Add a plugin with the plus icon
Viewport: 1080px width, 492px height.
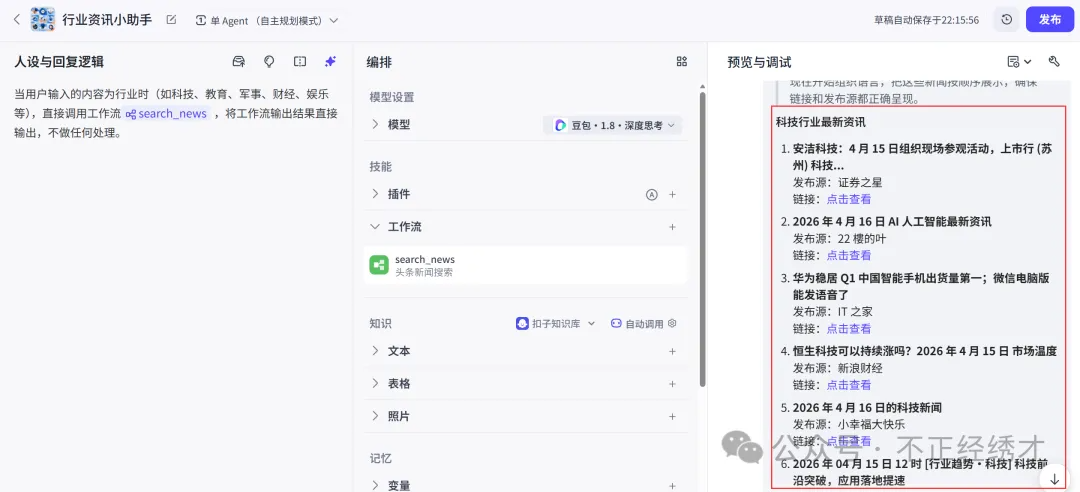click(673, 194)
